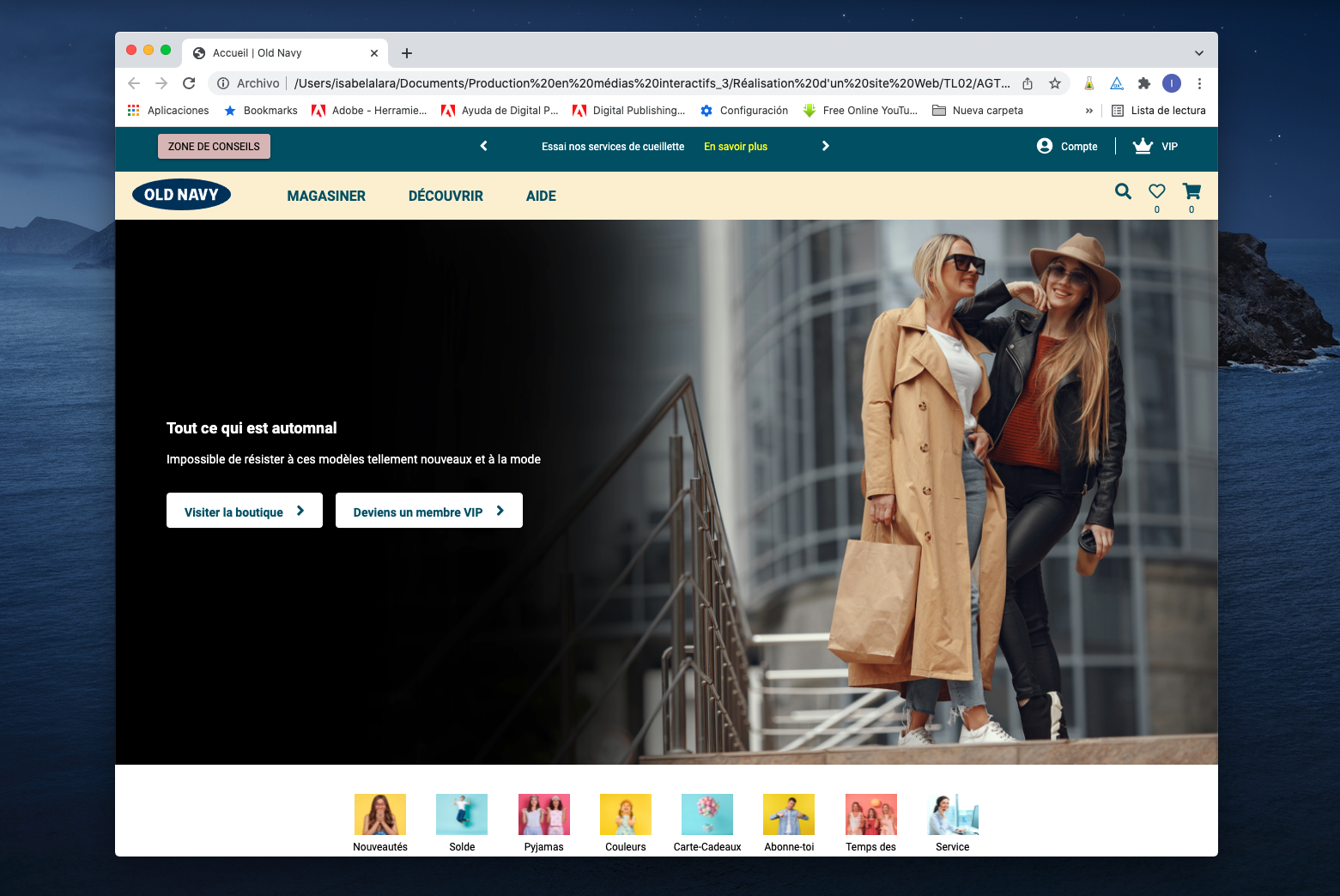Open the MAGASINER menu

tap(326, 196)
